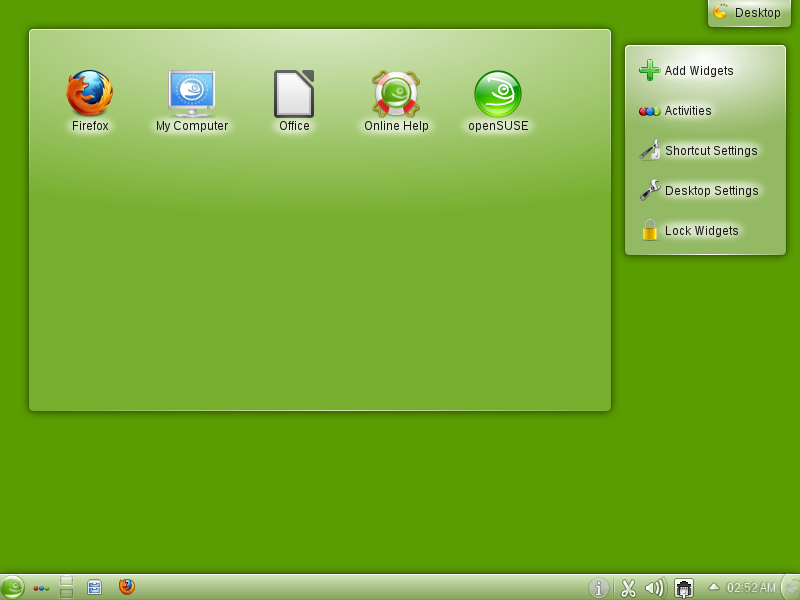Switch to the upper virtual desktop in the pager
This screenshot has height=600, width=800.
(x=66, y=581)
